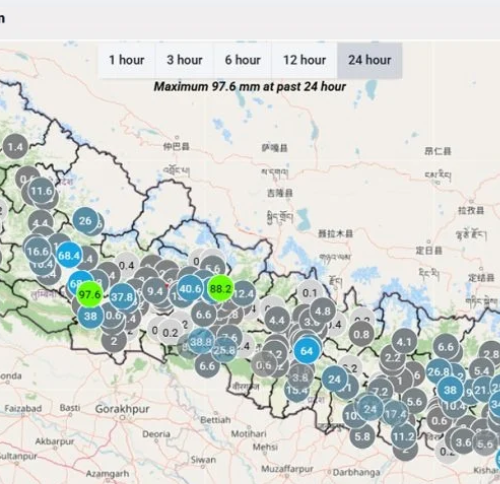Open the 16.6 station marker
This screenshot has height=484, width=500.
[x=38, y=251]
